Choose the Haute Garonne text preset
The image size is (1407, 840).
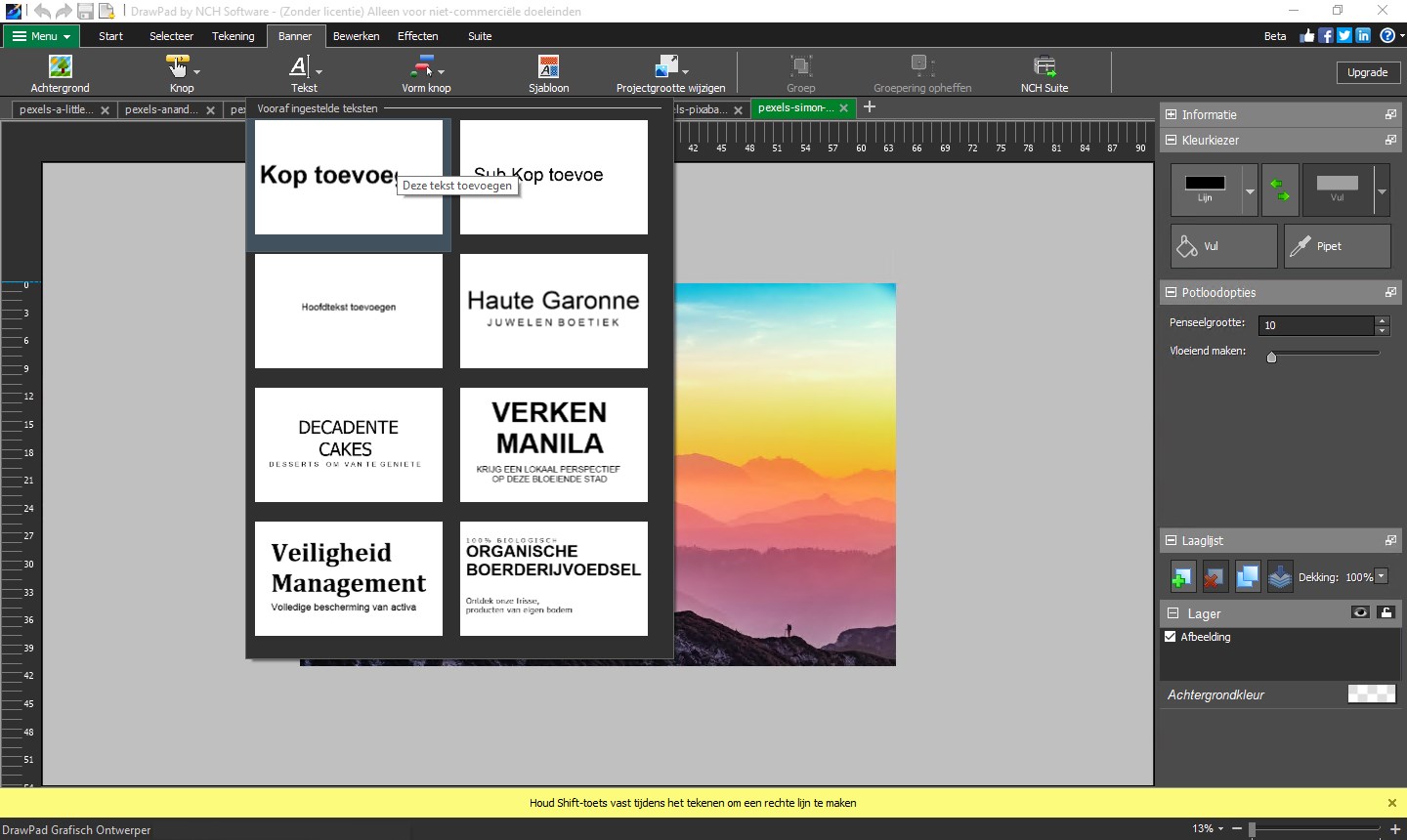(x=553, y=311)
